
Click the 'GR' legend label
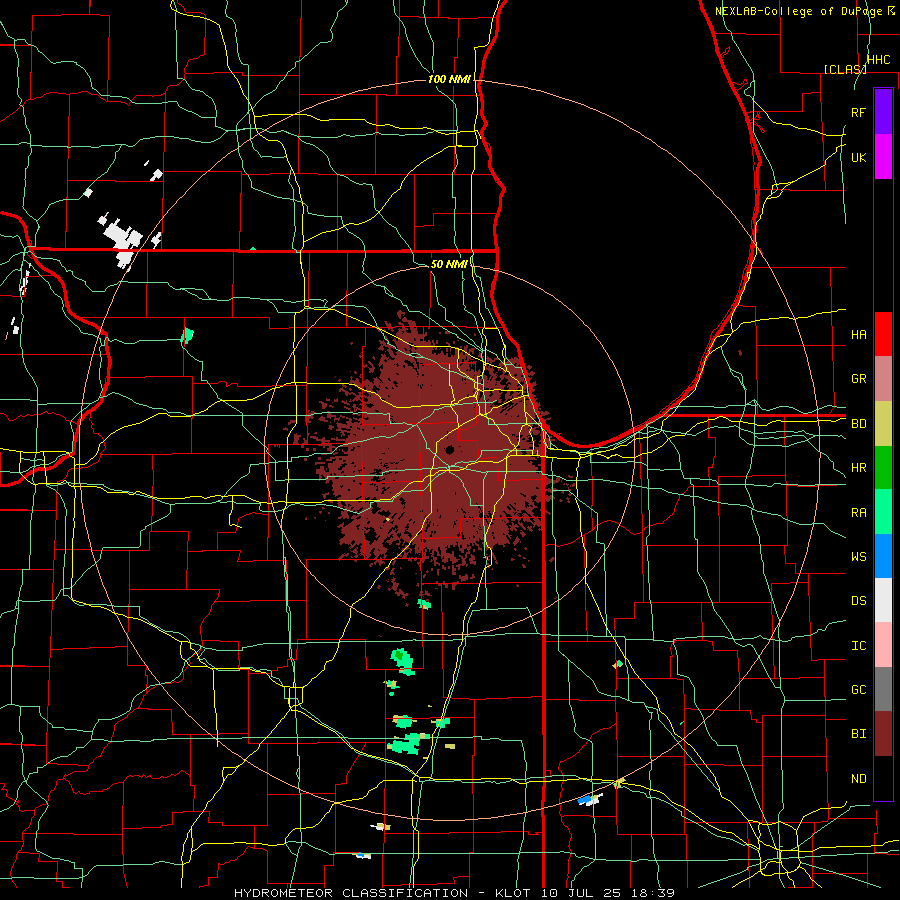point(858,379)
